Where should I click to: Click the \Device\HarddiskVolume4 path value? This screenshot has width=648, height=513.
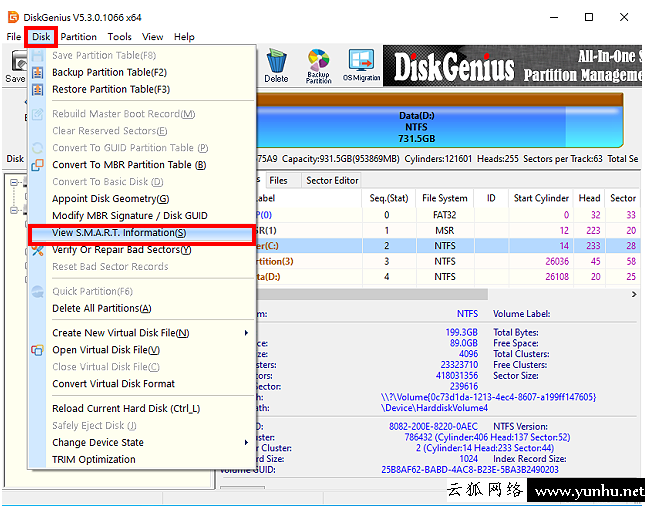[434, 408]
